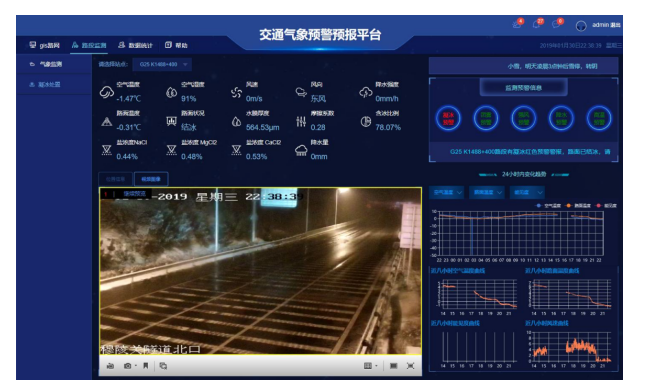Open the gis路网 navigation item
This screenshot has height=386, width=647.
pos(45,45)
